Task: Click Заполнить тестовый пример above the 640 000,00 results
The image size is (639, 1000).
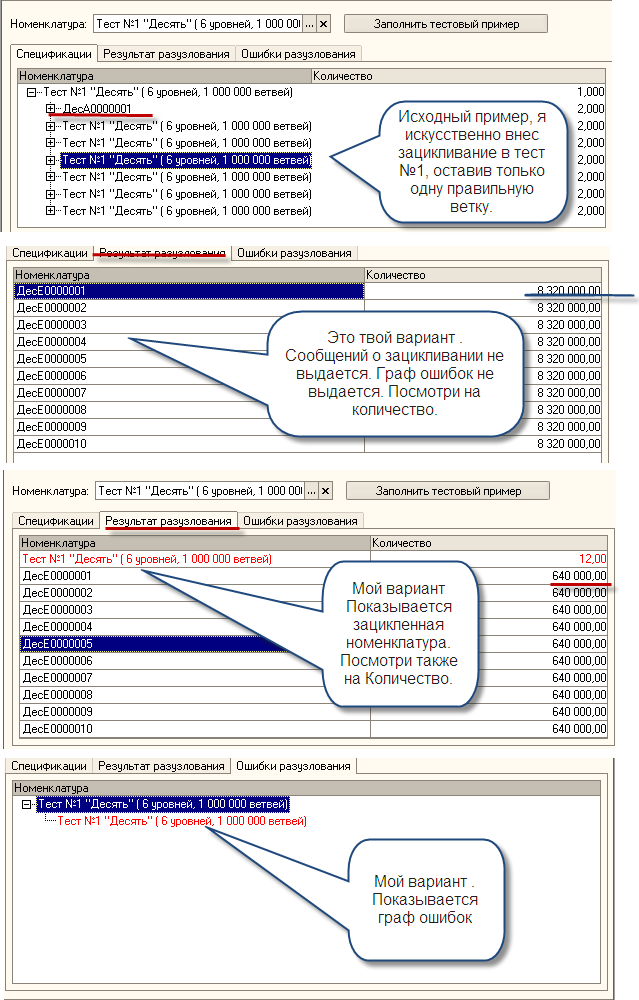Action: tap(448, 491)
